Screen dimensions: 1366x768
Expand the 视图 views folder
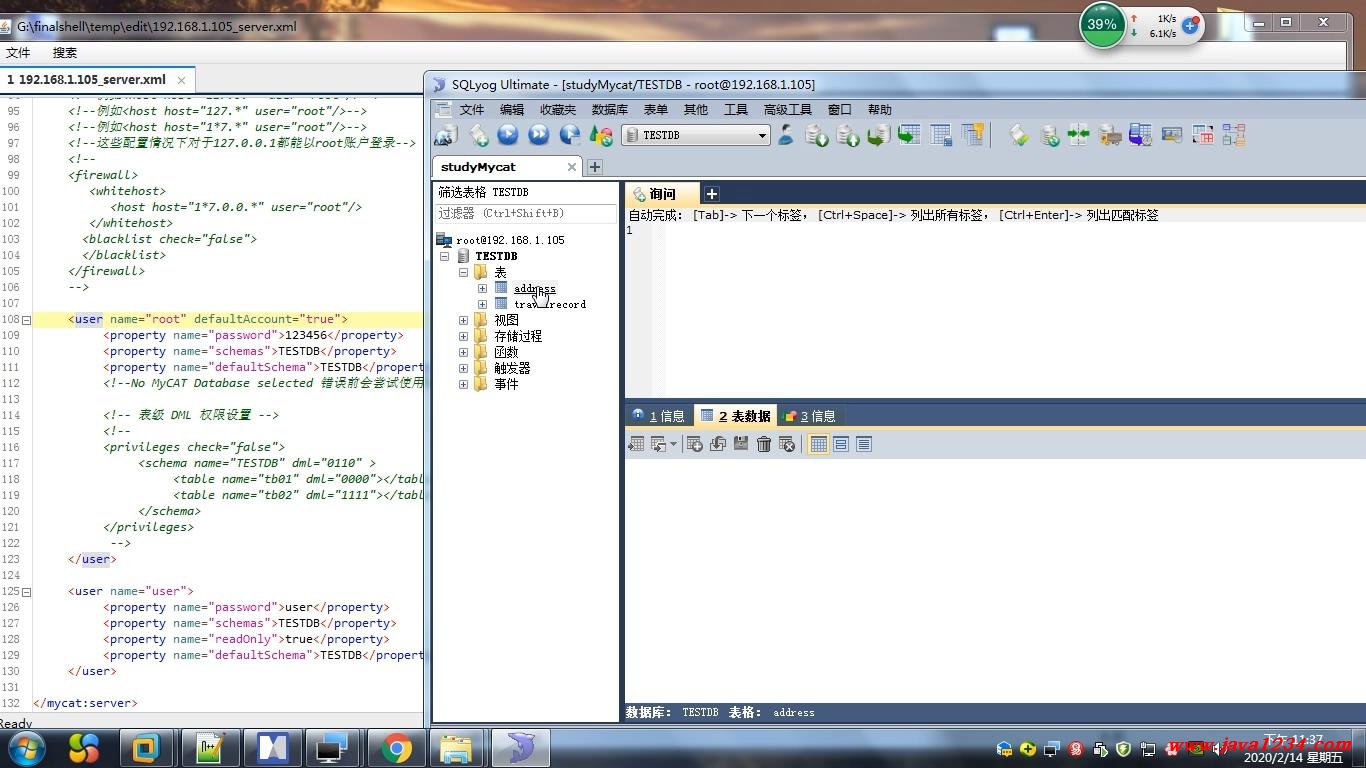tap(464, 320)
